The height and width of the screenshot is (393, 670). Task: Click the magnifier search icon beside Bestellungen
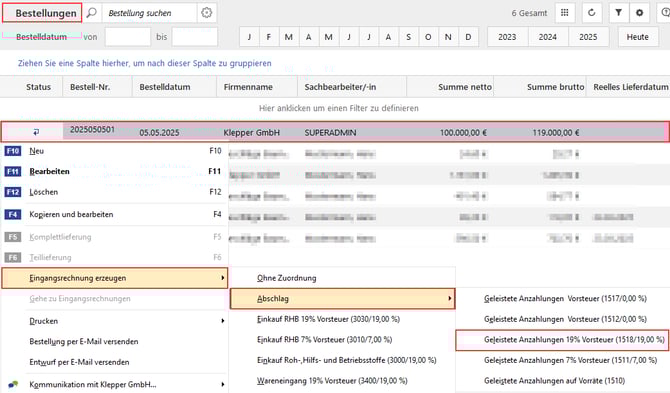click(x=91, y=13)
